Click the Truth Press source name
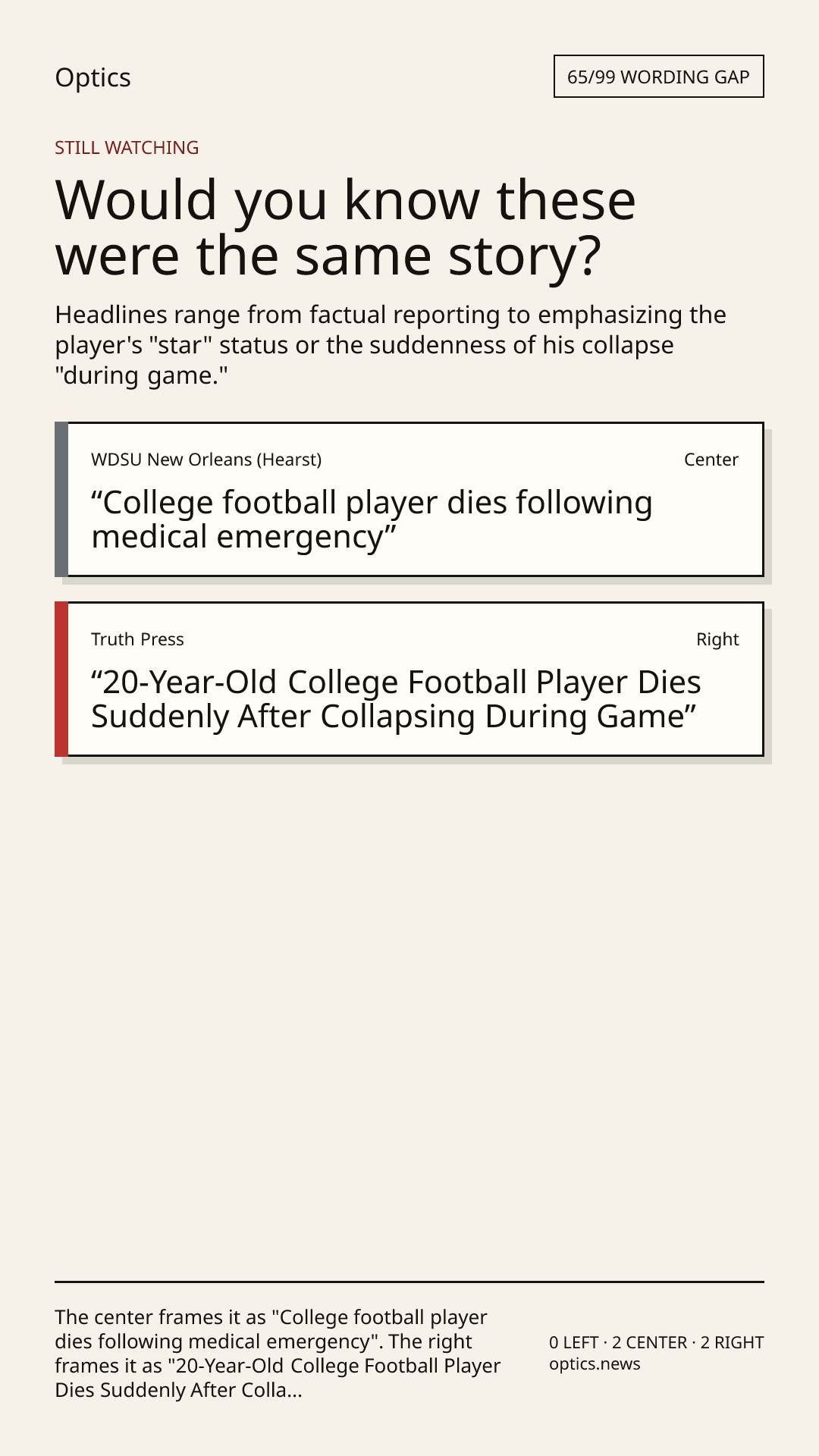 [x=137, y=639]
